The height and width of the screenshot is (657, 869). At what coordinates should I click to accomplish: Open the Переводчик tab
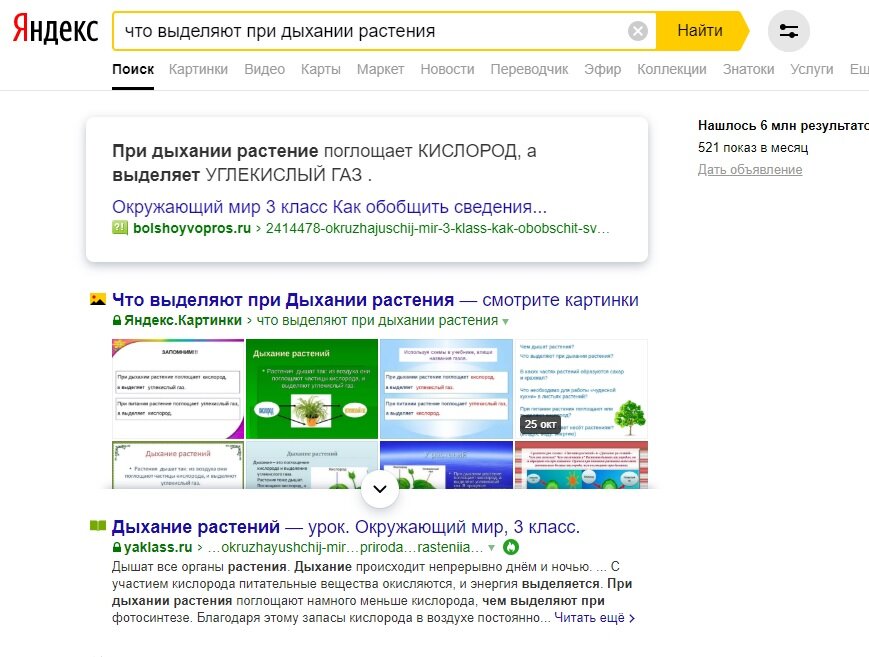pyautogui.click(x=529, y=69)
